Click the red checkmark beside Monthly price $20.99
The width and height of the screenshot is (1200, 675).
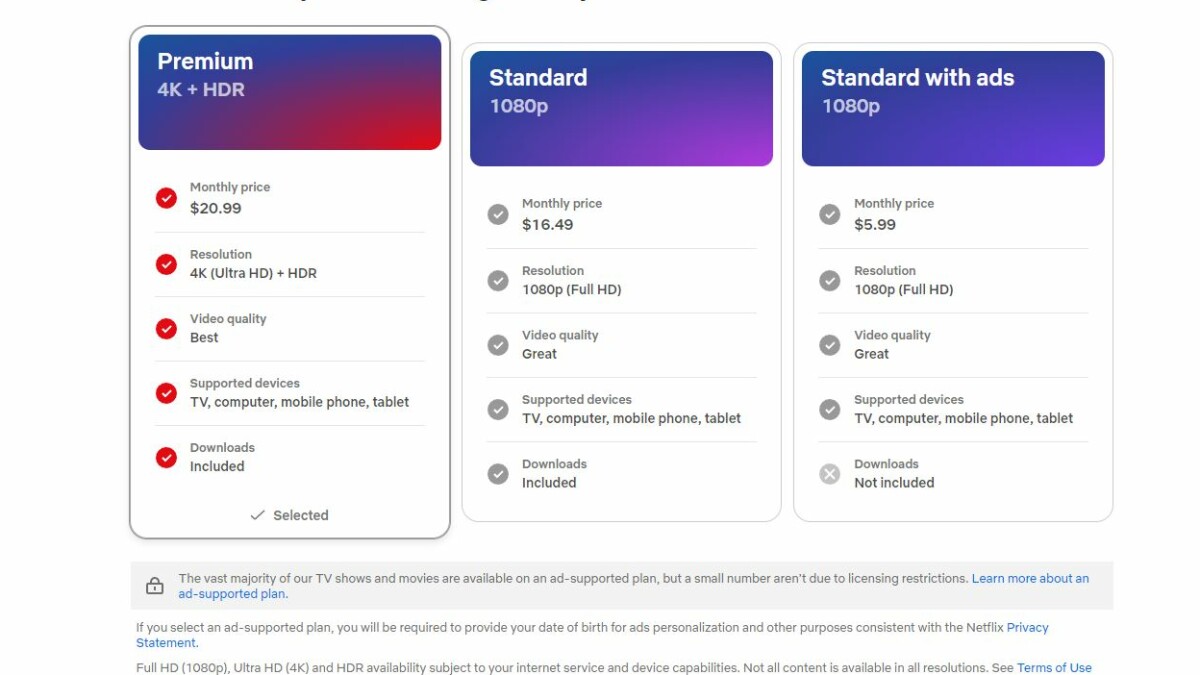coord(166,198)
